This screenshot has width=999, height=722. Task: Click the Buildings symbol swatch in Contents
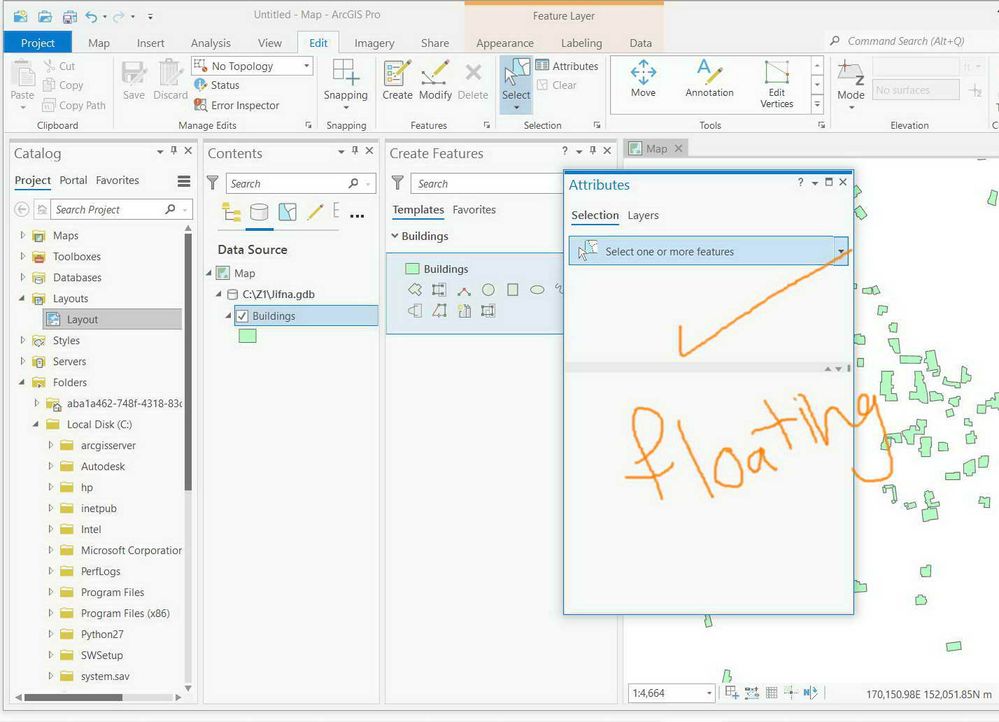pyautogui.click(x=247, y=336)
